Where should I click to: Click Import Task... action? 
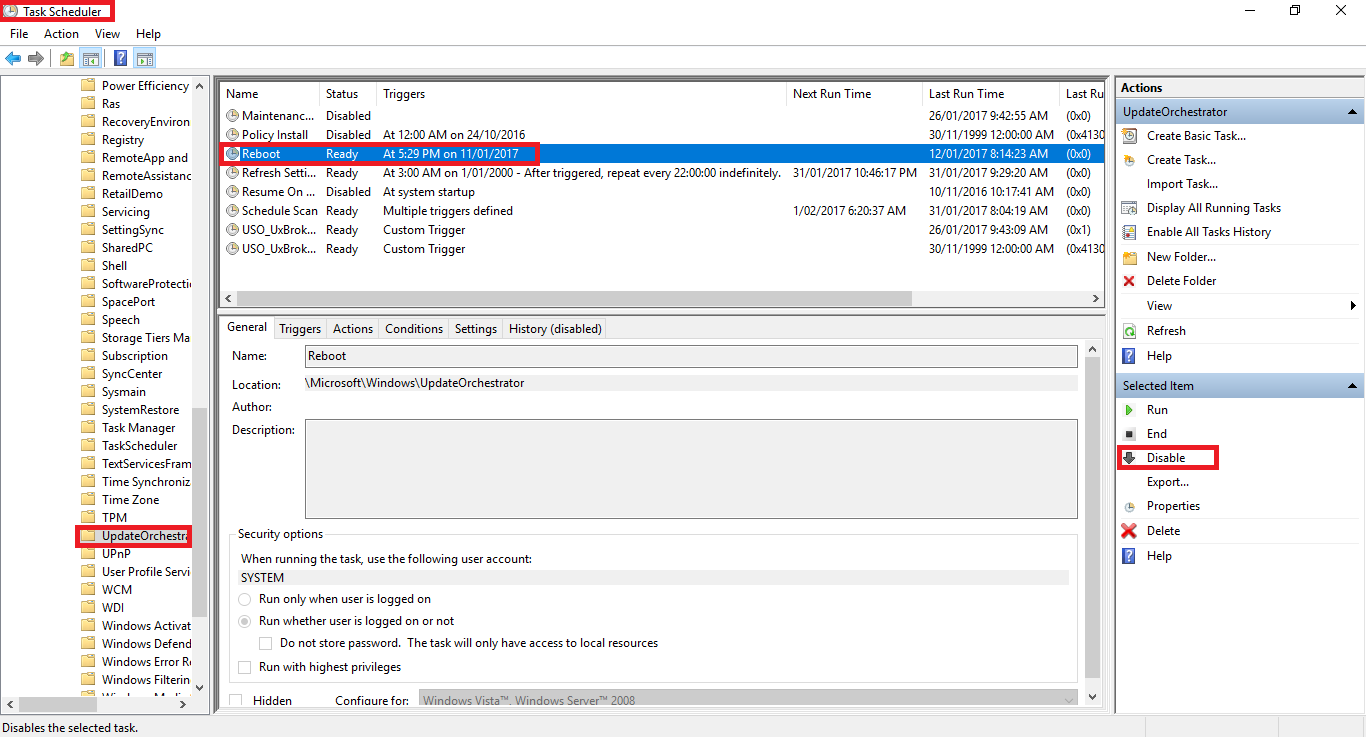click(x=1182, y=184)
